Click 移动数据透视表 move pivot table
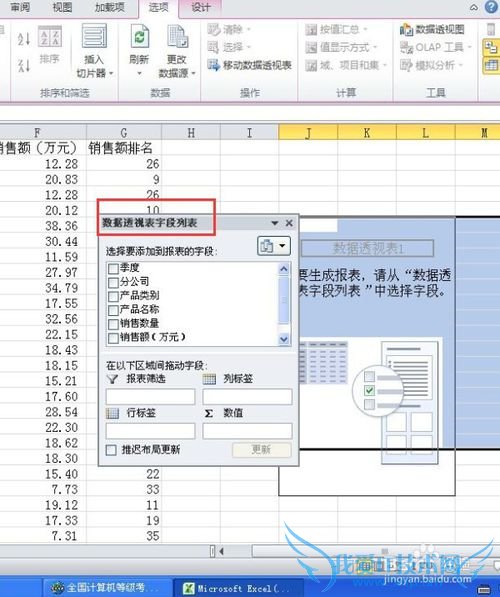 point(250,65)
